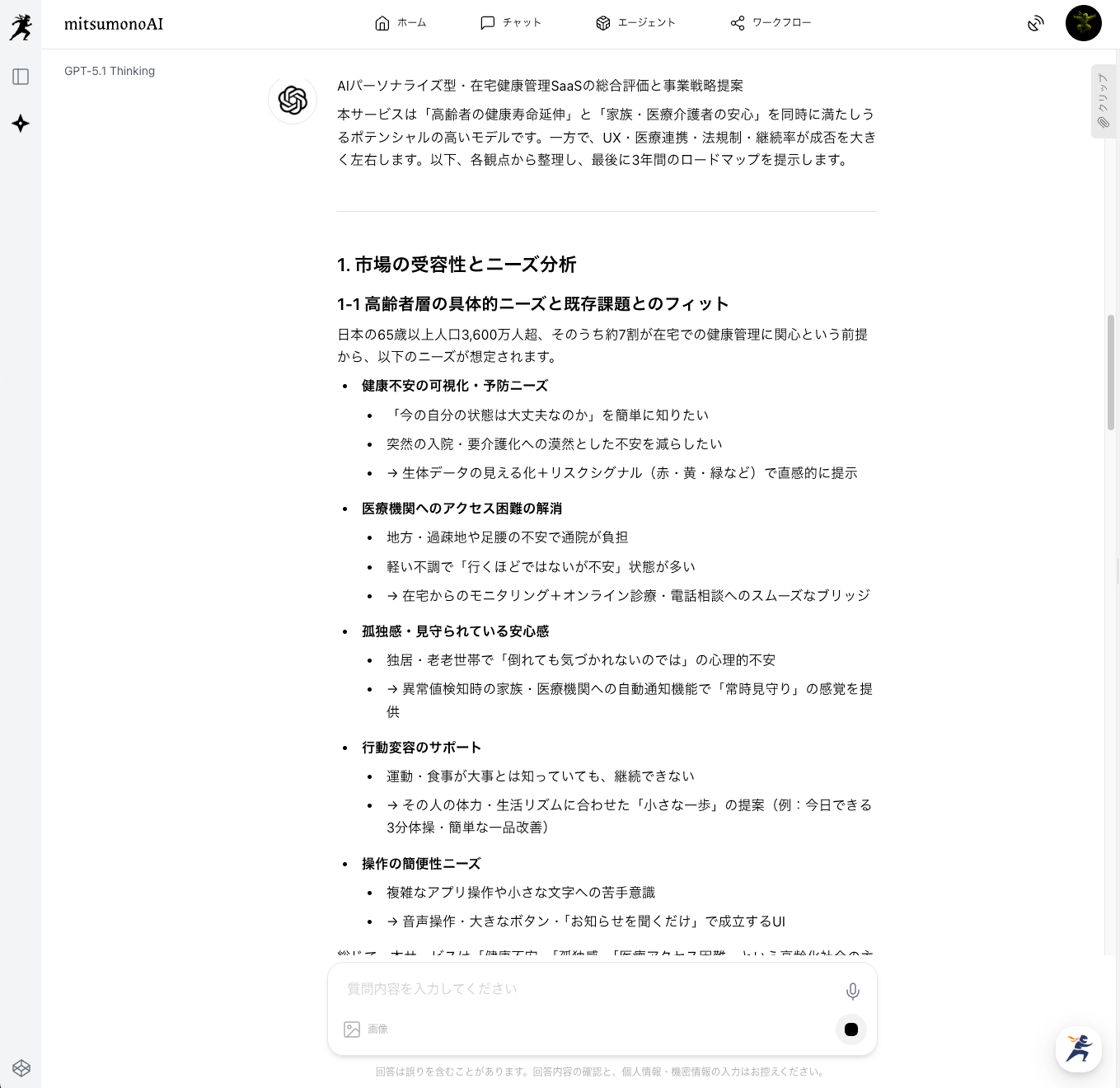Go to the ワークフロー page

tap(771, 23)
